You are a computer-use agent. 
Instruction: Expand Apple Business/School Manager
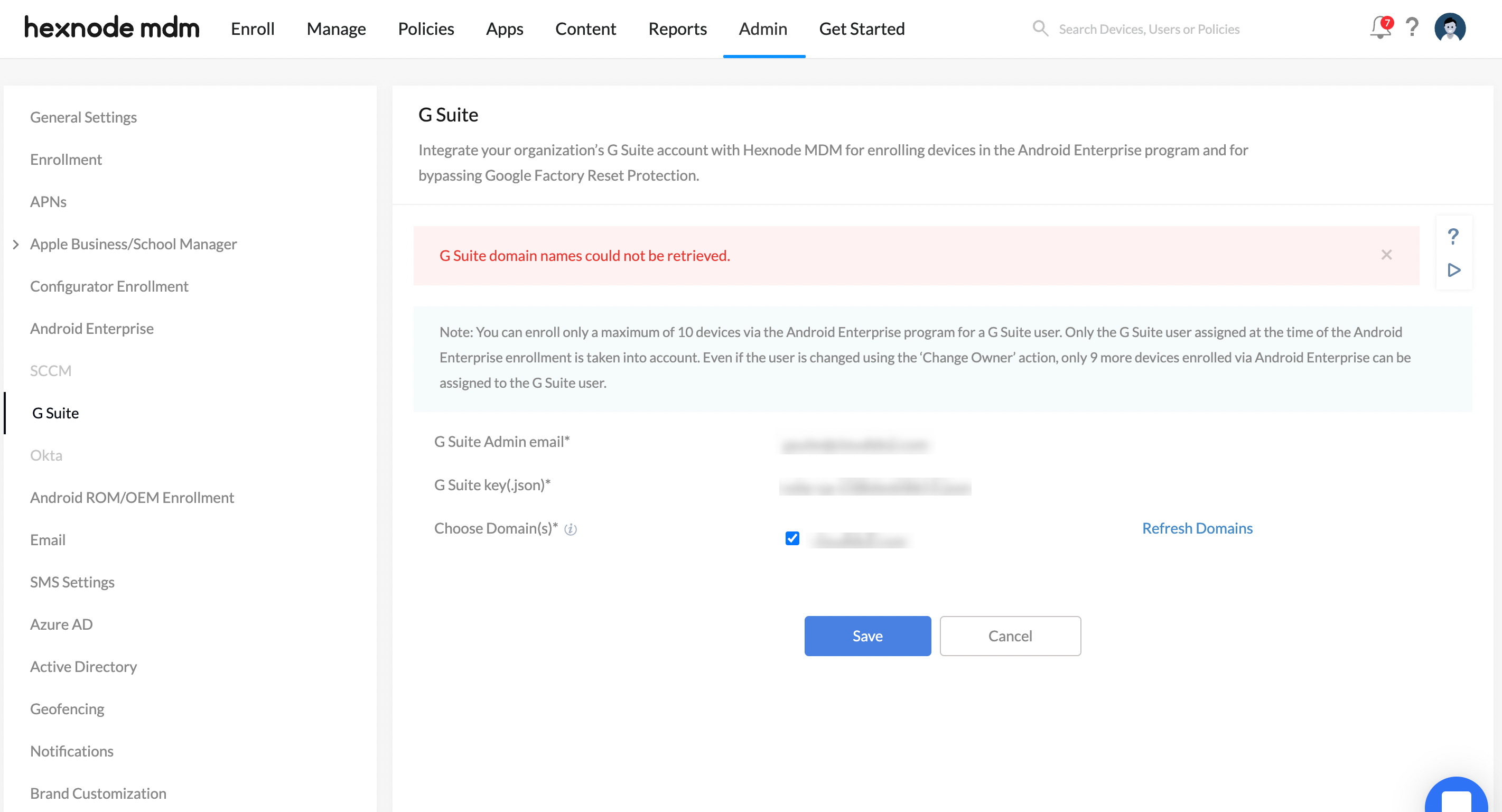tap(16, 244)
